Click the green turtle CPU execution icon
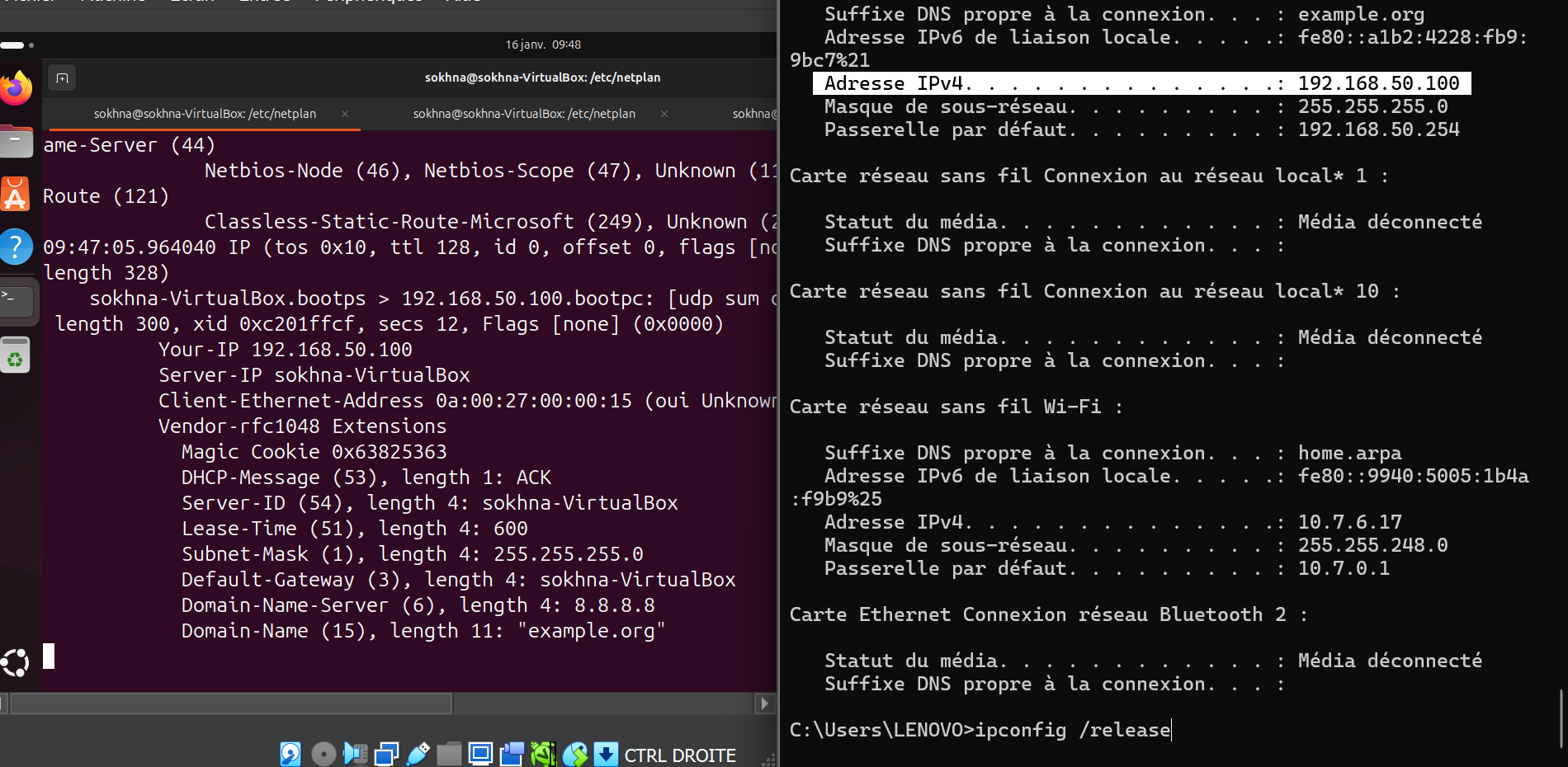This screenshot has height=767, width=1568. pos(543,754)
